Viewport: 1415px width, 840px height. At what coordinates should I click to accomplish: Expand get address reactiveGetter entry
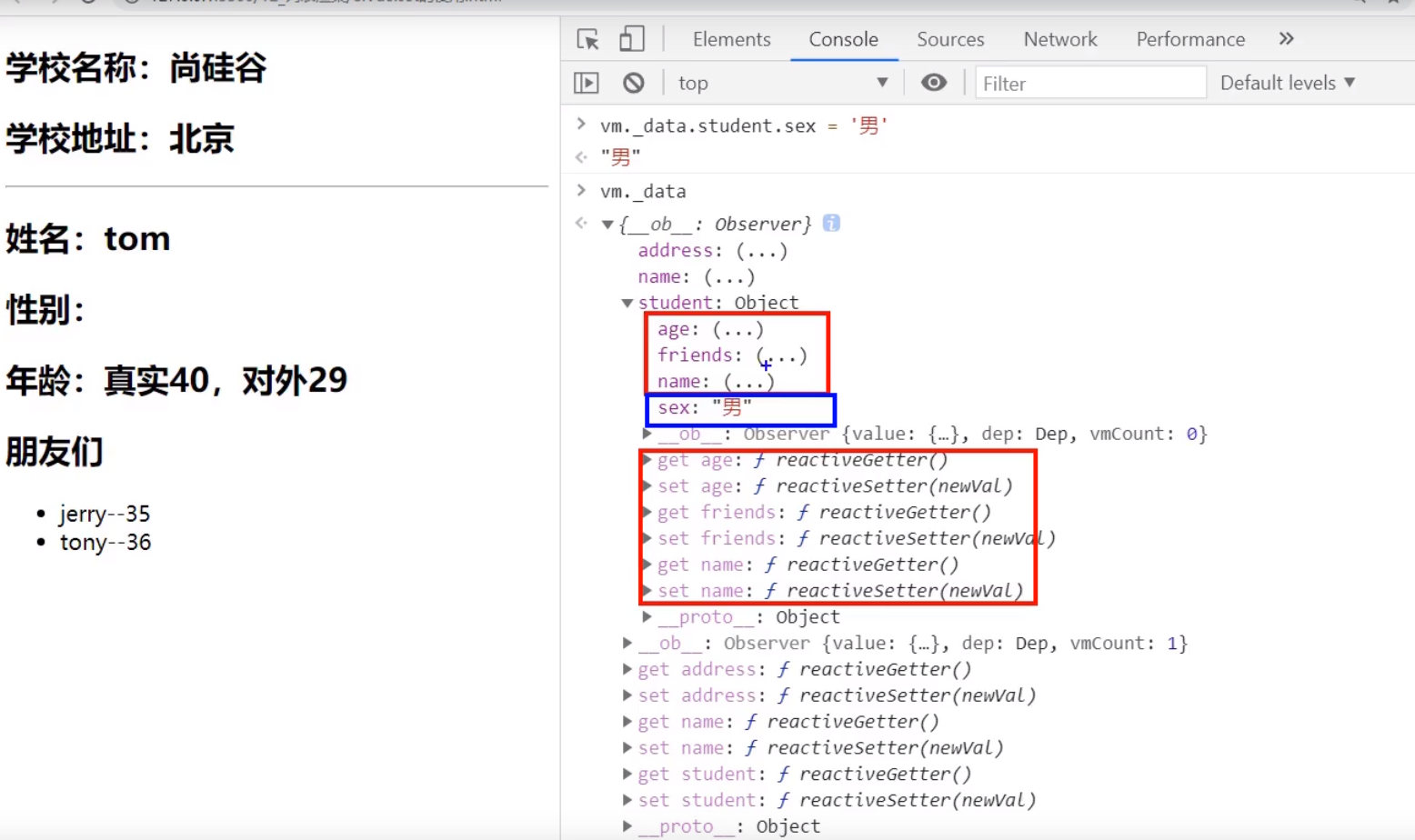coord(627,670)
